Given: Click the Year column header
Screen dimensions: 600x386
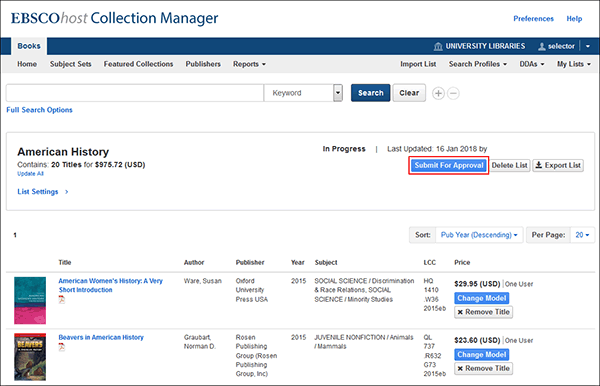Looking at the screenshot, I should click(x=297, y=262).
